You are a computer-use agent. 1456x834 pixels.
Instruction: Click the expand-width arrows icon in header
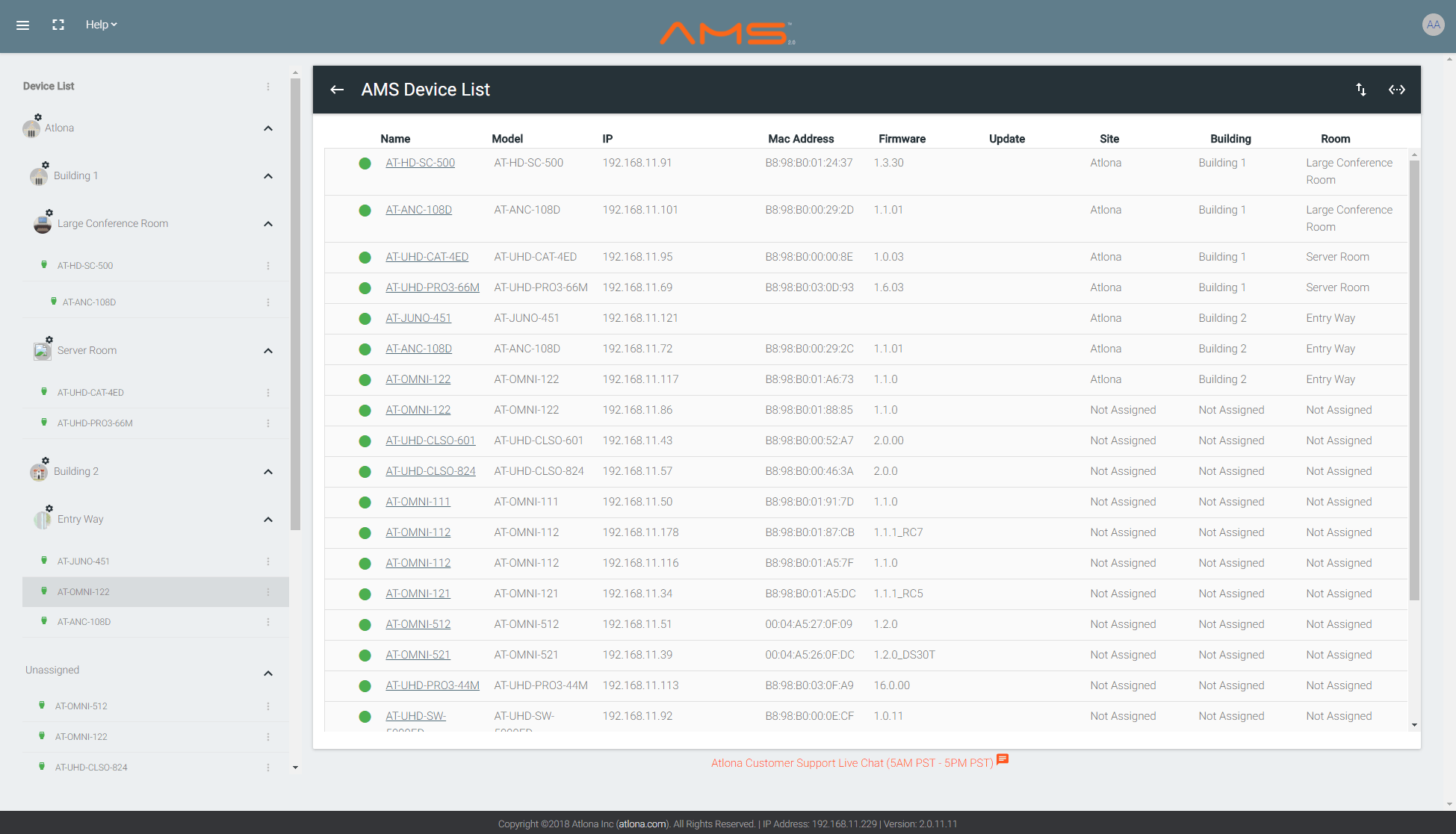(x=1396, y=90)
